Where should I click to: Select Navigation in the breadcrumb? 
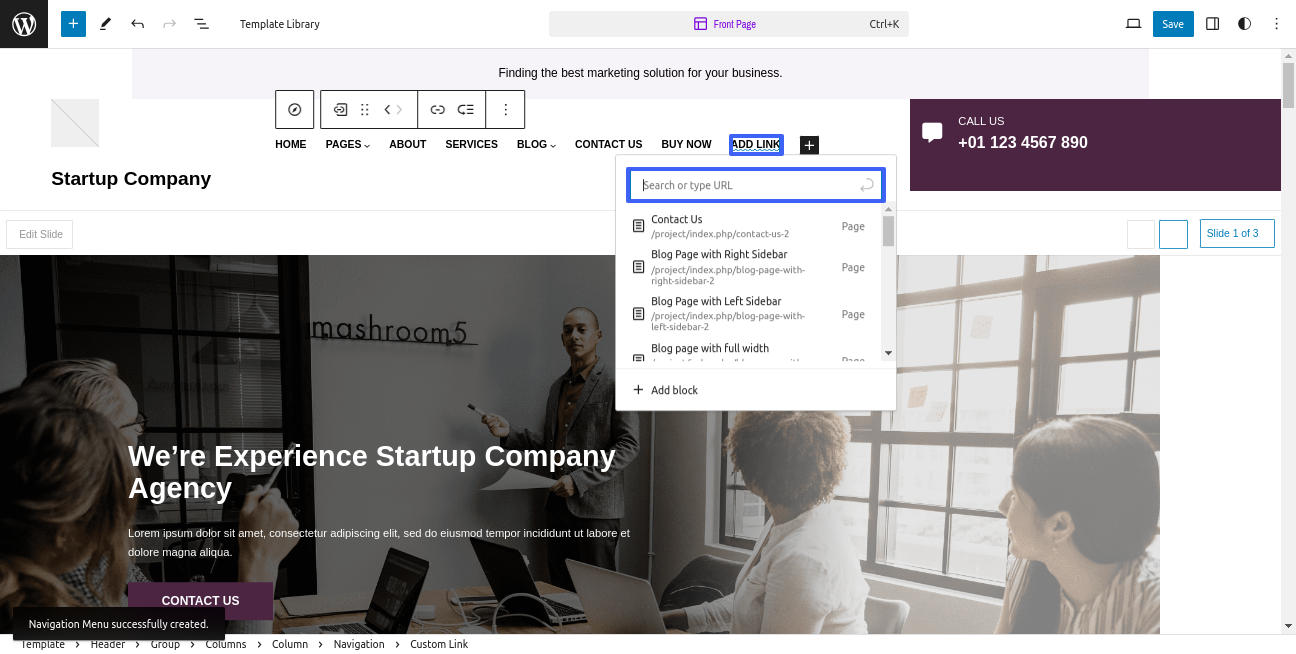click(x=359, y=644)
